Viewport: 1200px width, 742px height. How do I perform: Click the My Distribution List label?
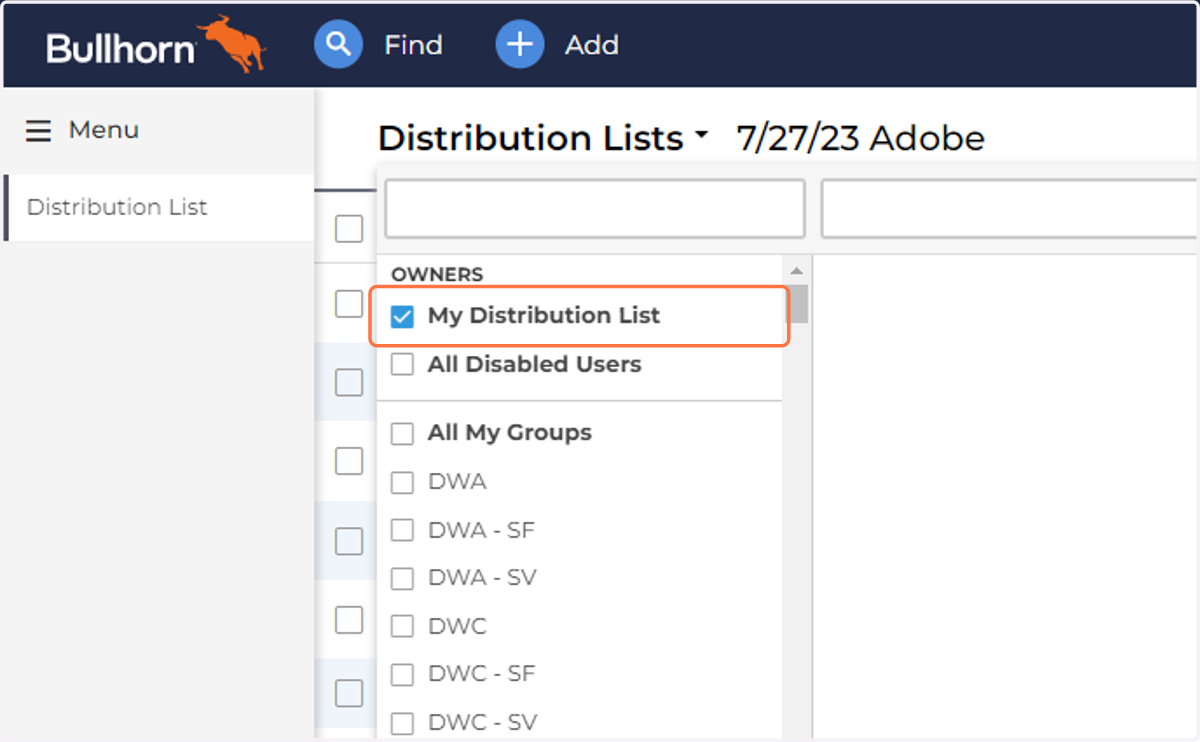[544, 316]
